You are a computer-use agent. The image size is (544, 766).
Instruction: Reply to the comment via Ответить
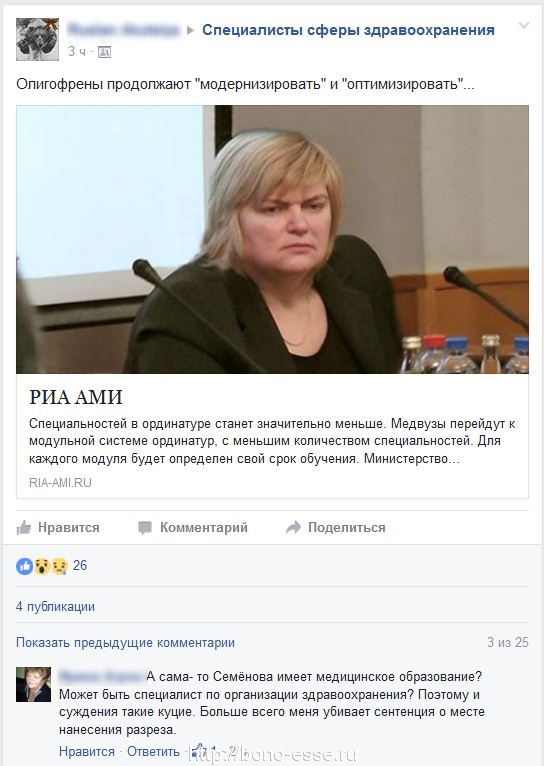pos(153,751)
